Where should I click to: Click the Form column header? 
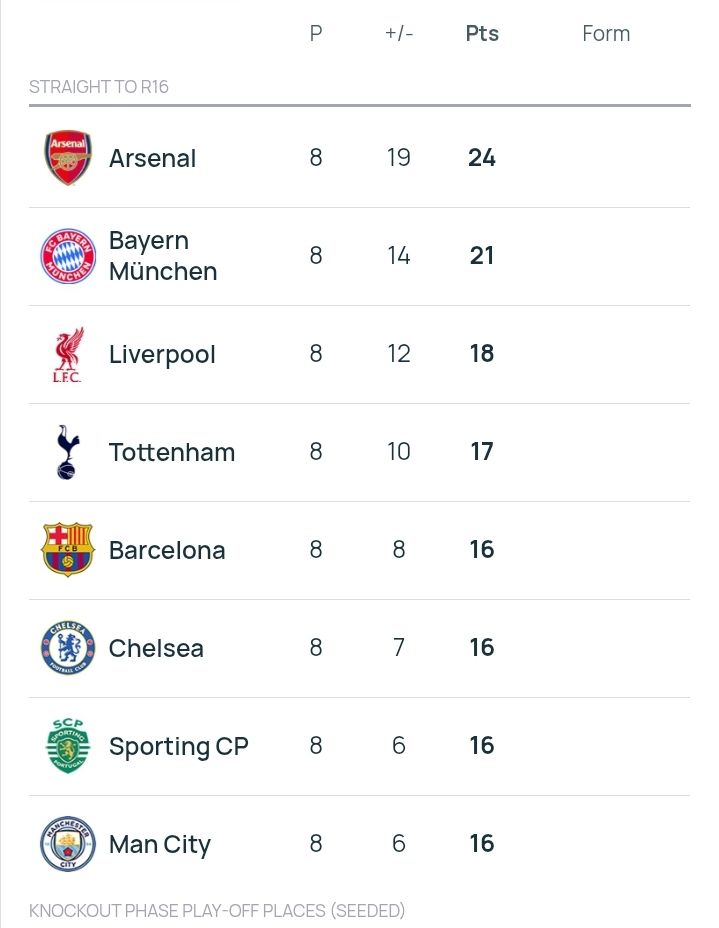tap(606, 33)
